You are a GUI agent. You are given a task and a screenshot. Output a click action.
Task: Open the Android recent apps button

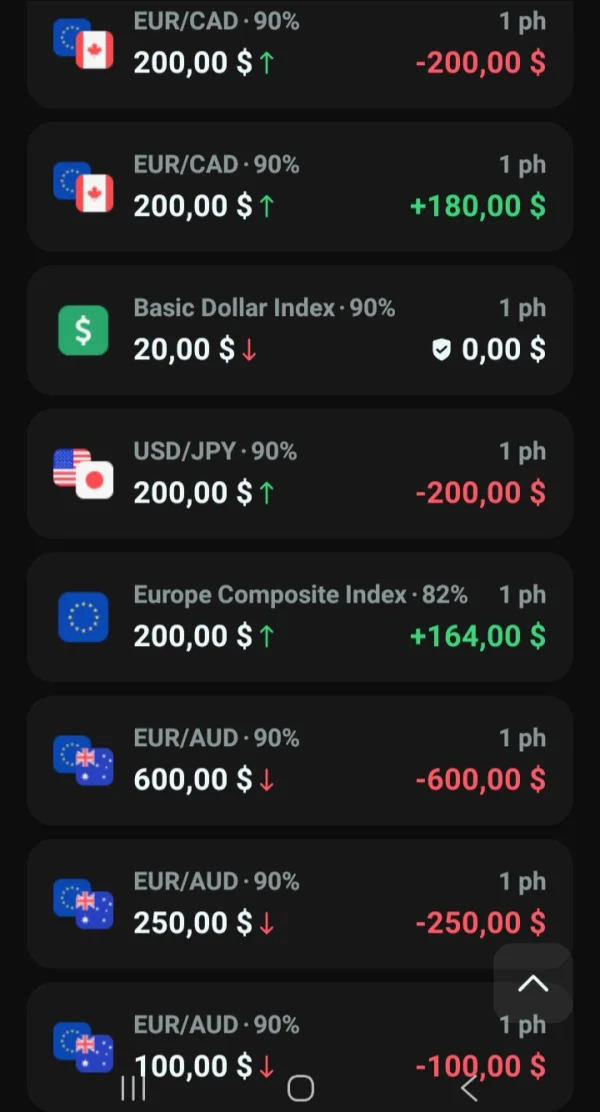click(x=133, y=1088)
